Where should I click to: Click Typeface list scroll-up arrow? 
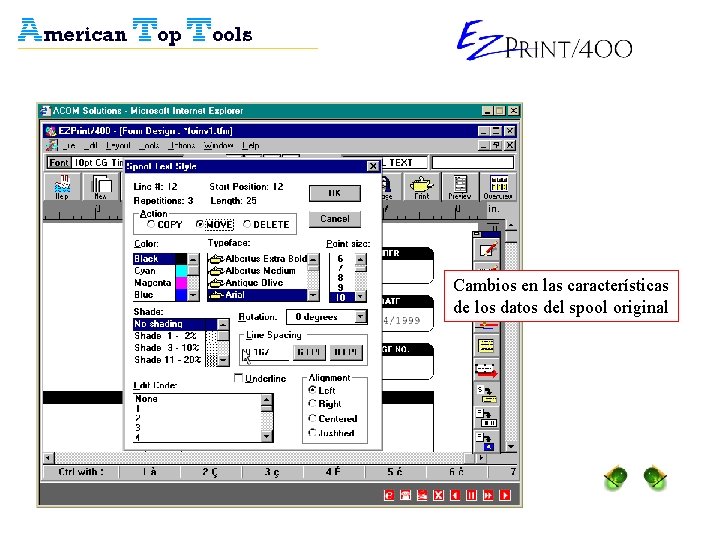(x=313, y=259)
